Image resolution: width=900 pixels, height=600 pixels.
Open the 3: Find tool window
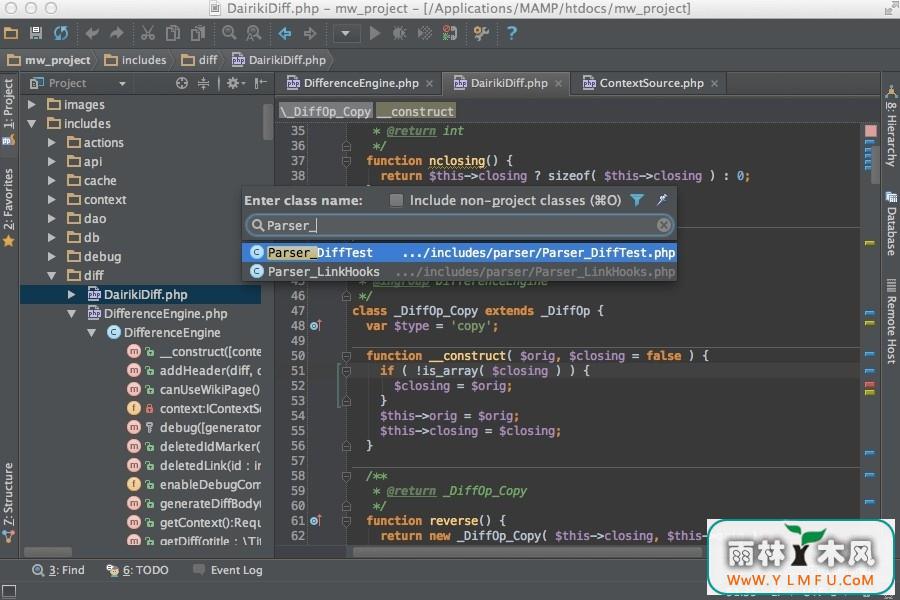click(59, 570)
